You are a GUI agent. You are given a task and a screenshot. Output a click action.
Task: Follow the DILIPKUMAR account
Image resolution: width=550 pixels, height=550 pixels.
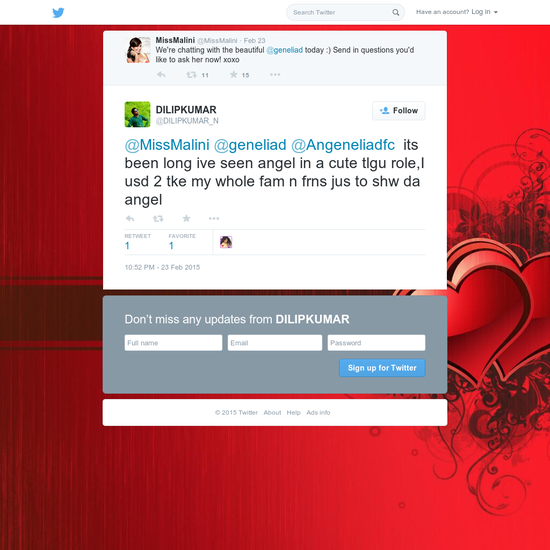coord(399,111)
